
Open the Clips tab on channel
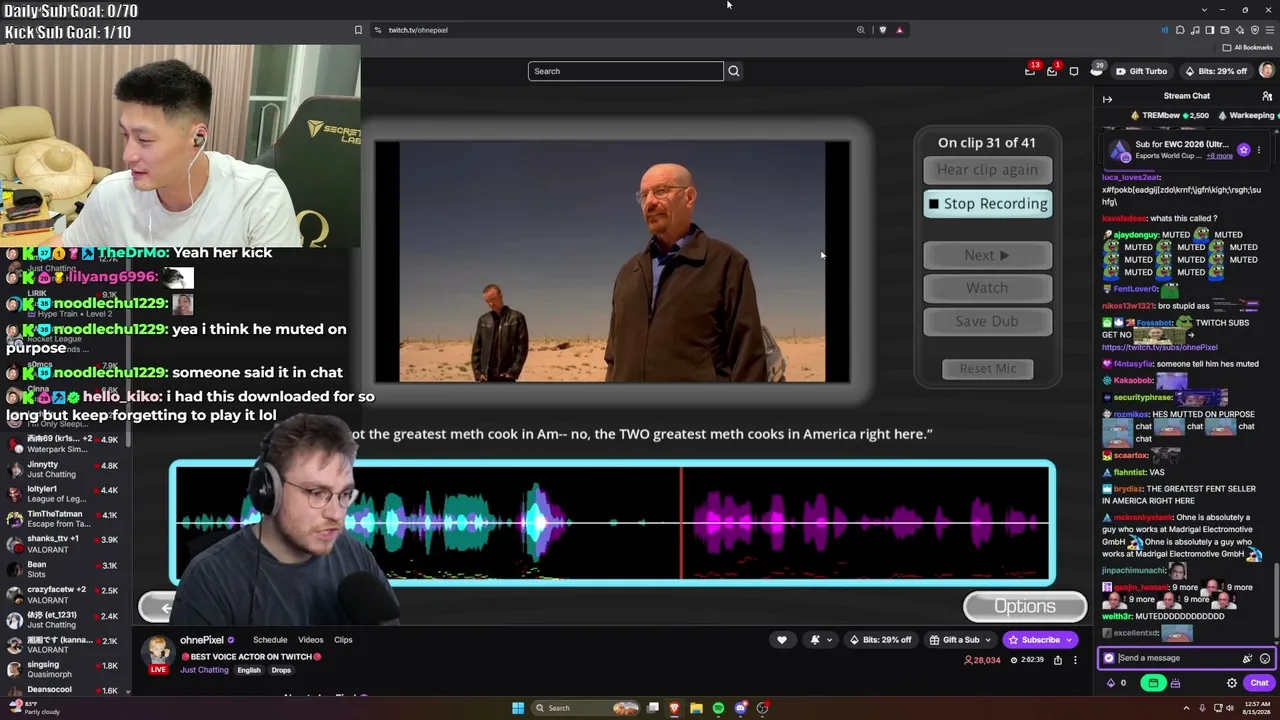click(x=343, y=640)
